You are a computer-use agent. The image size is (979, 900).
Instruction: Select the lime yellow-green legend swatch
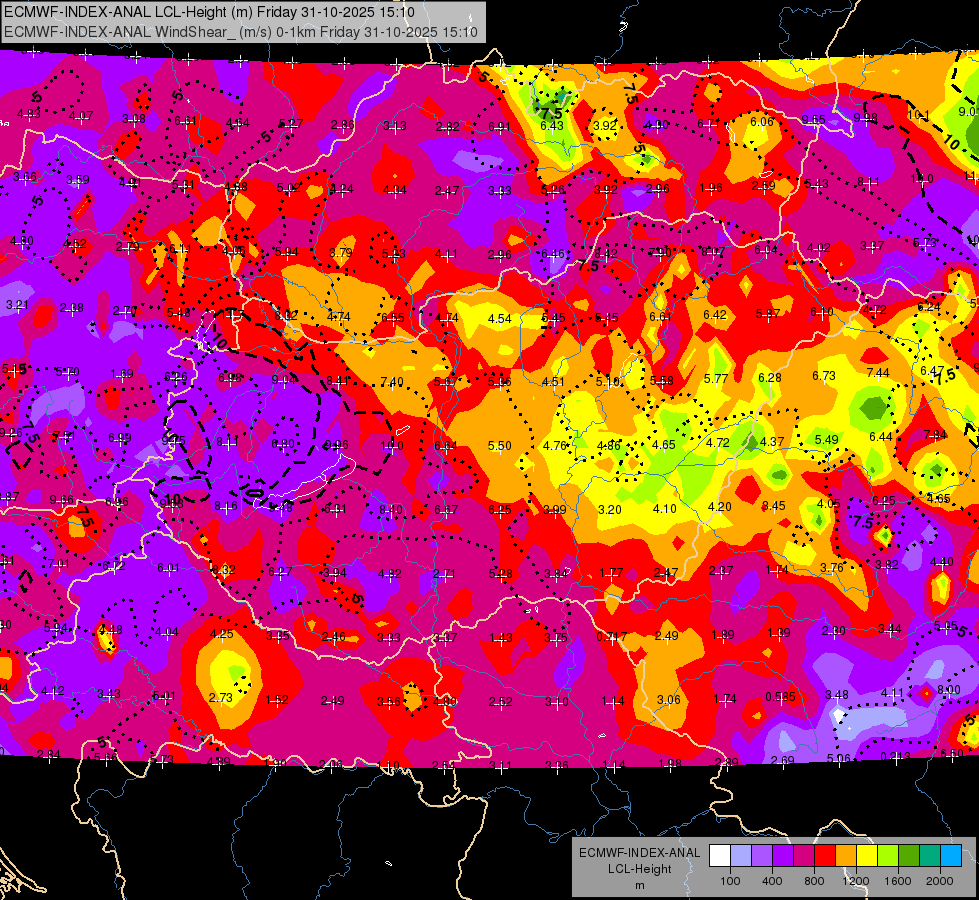(x=888, y=856)
